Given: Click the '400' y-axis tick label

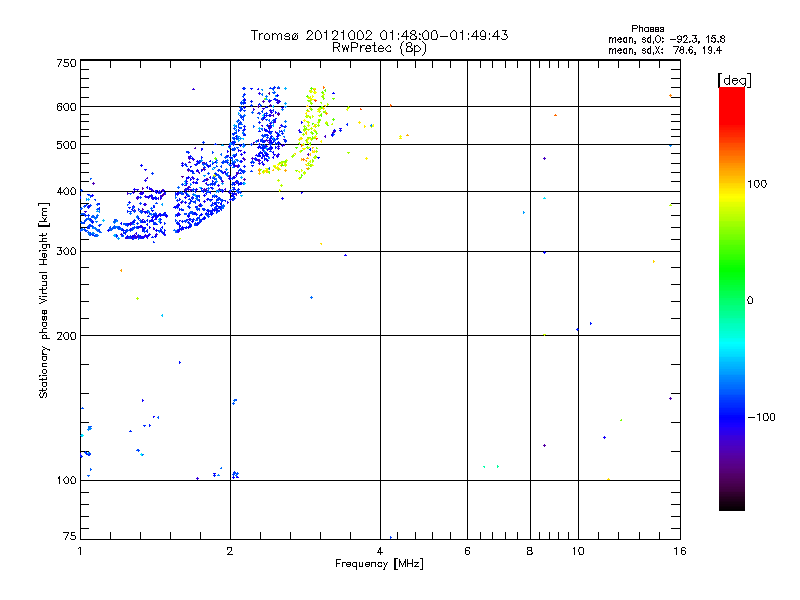Looking at the screenshot, I should [66, 191].
